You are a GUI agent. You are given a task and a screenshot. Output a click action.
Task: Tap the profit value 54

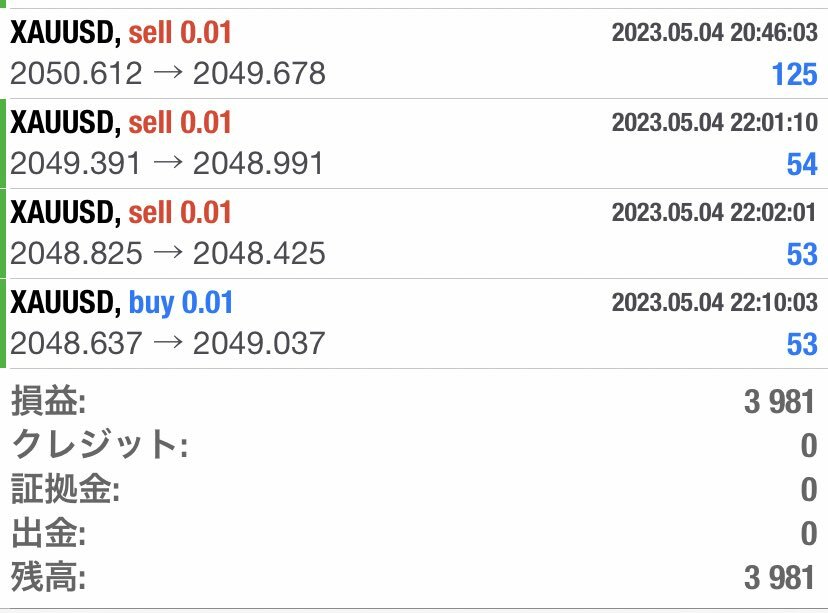click(x=802, y=164)
